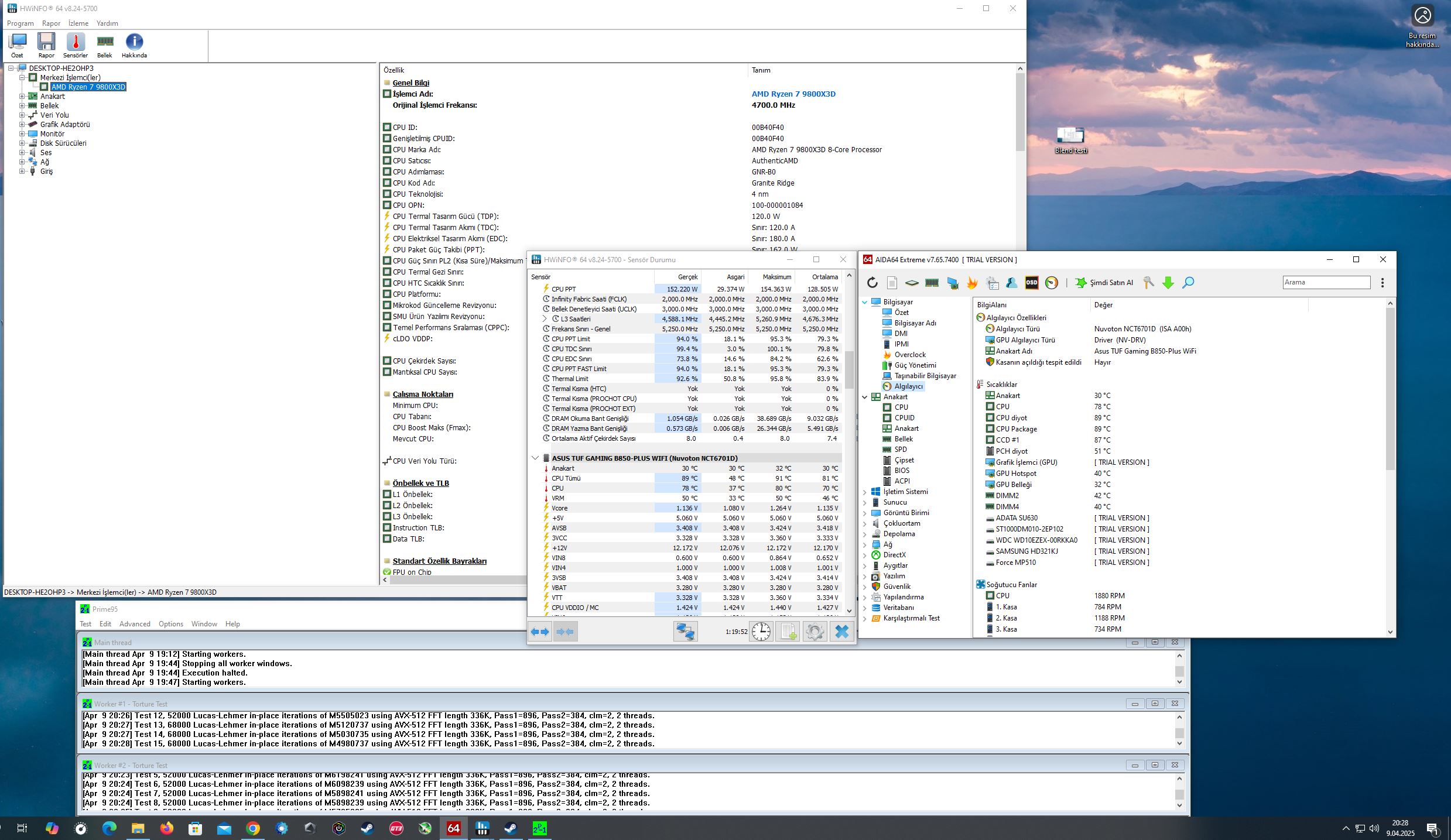Collapse the ASUS TUF GAMING B850-PLUS sensor group
Viewport: 1451px width, 840px height.
pos(535,458)
